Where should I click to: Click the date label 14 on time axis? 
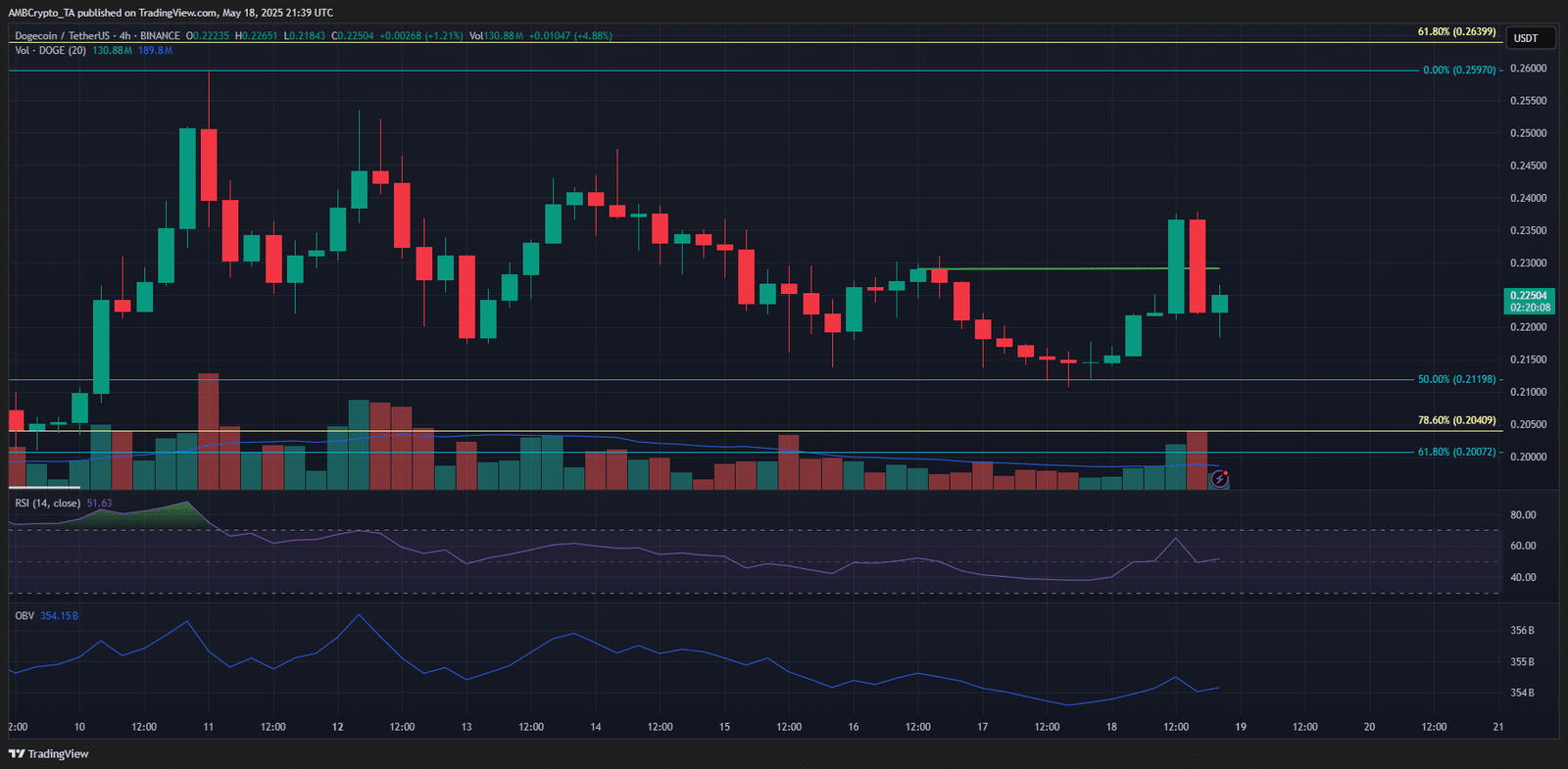click(x=596, y=727)
